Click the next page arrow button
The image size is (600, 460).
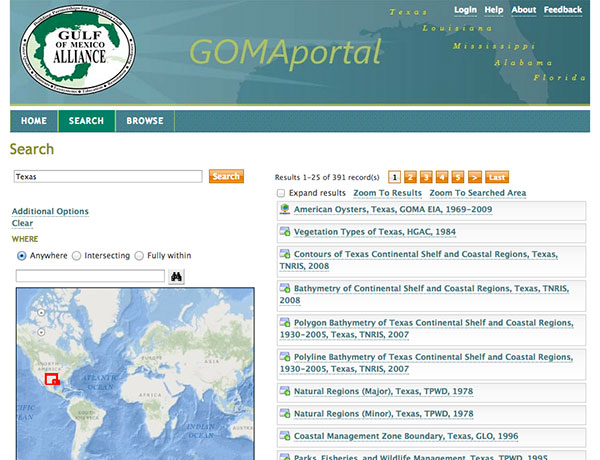point(474,177)
